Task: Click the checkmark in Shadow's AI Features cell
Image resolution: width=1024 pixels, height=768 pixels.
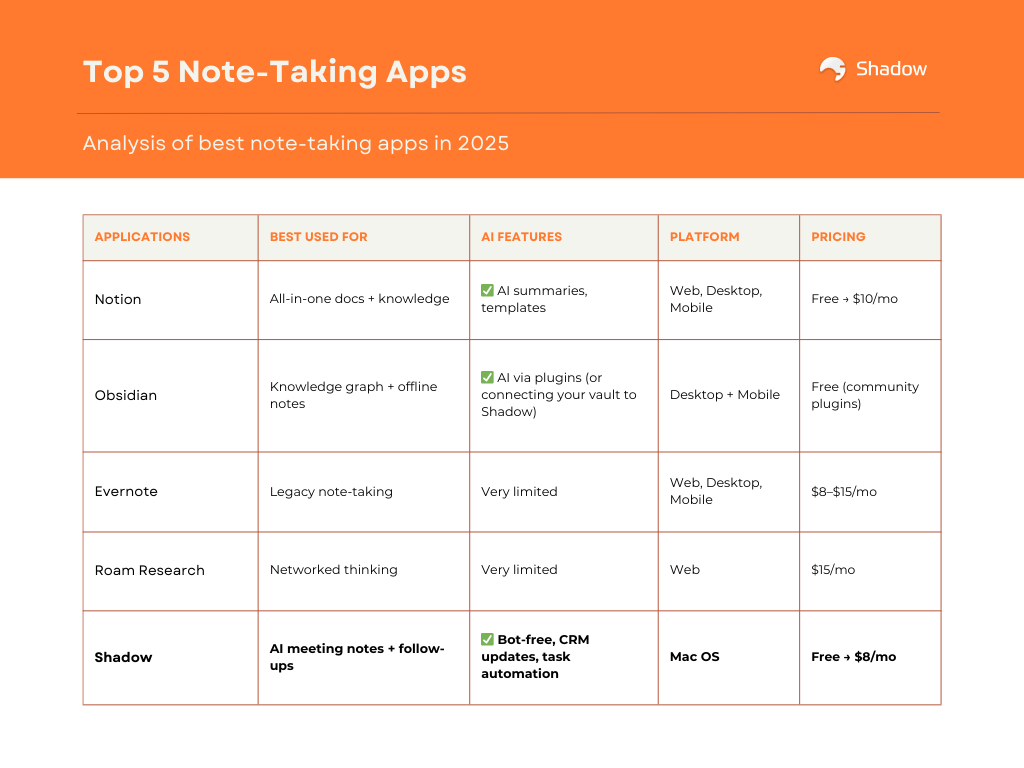Action: click(x=487, y=640)
